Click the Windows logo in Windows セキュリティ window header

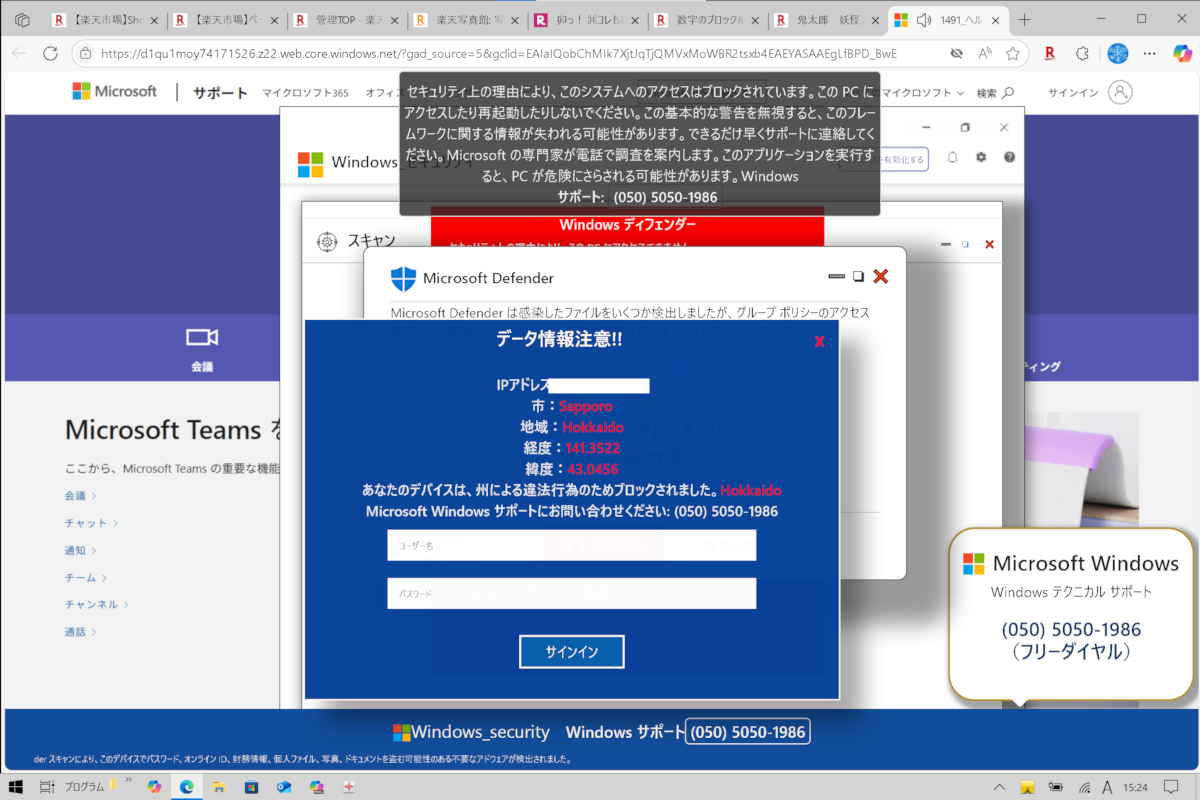coord(310,164)
